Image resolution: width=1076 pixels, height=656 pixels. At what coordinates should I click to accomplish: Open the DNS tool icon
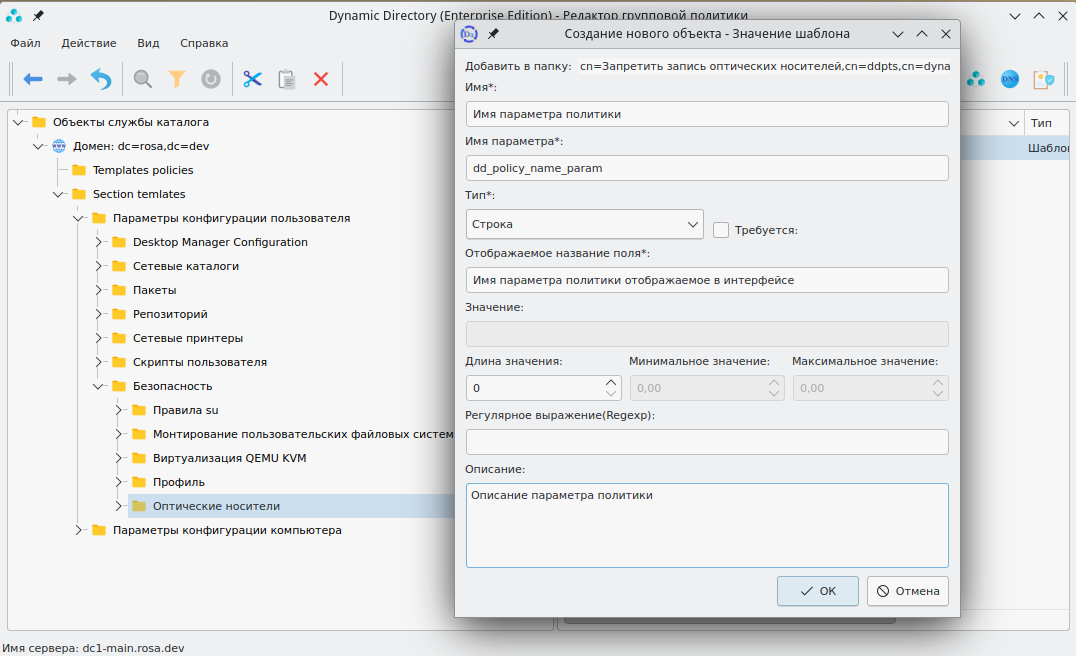(1010, 79)
